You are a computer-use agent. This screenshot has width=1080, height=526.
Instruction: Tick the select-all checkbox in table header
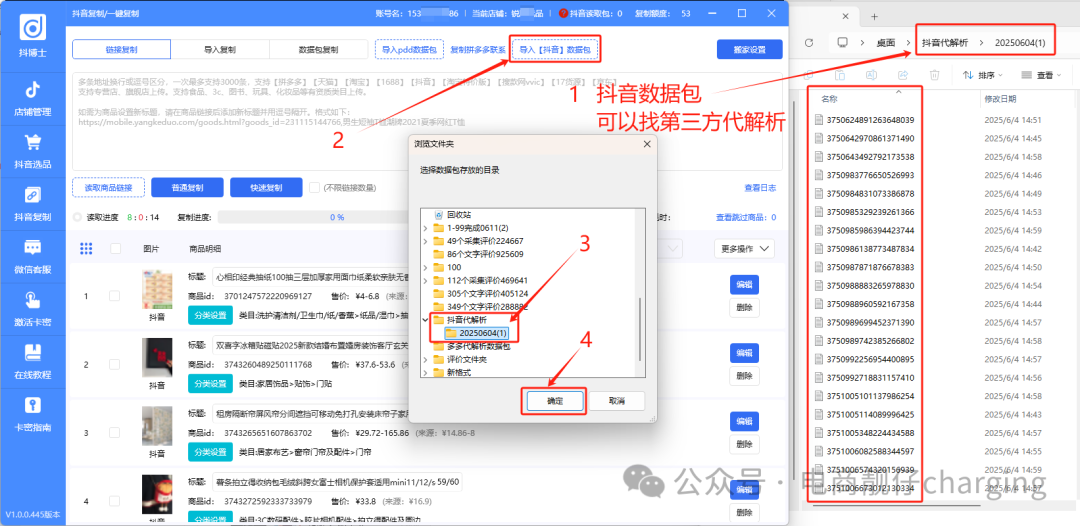click(x=115, y=249)
